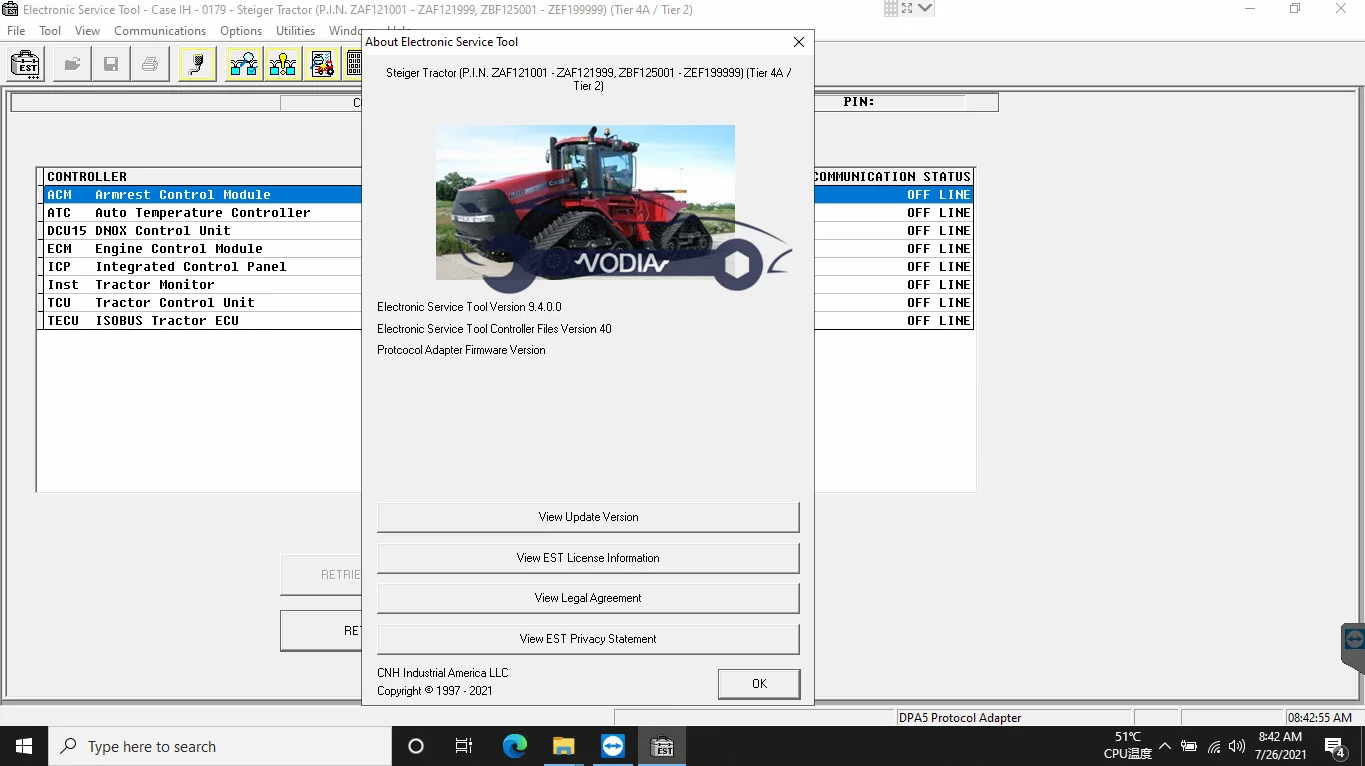Viewport: 1365px width, 766px height.
Task: Click the floppy disk save icon
Action: [111, 65]
